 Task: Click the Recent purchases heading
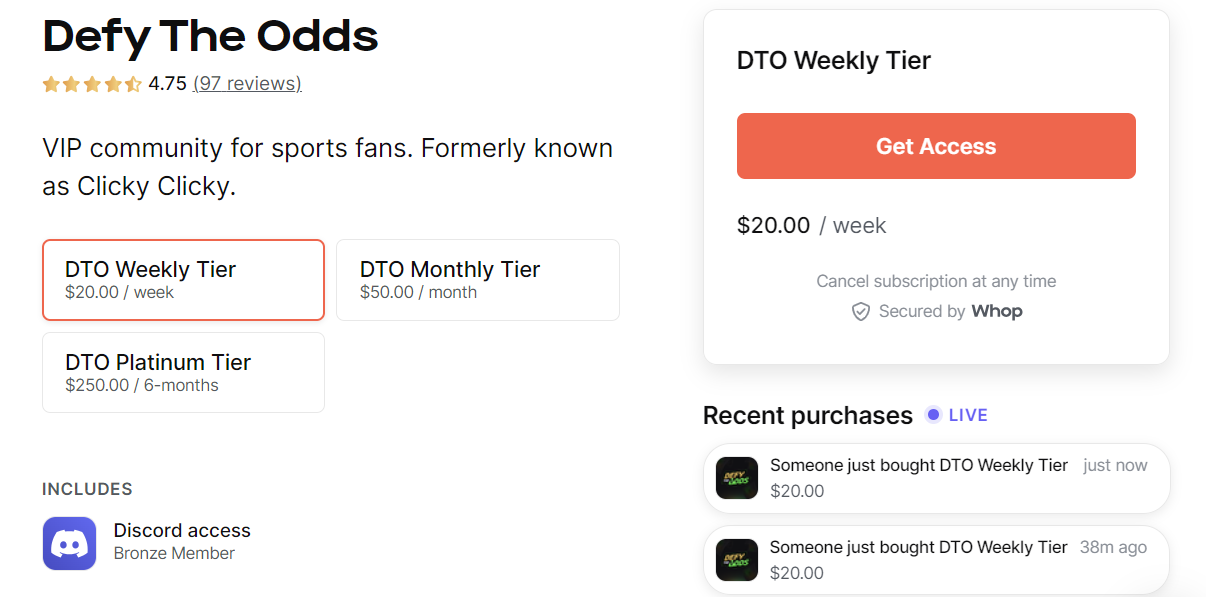(807, 415)
